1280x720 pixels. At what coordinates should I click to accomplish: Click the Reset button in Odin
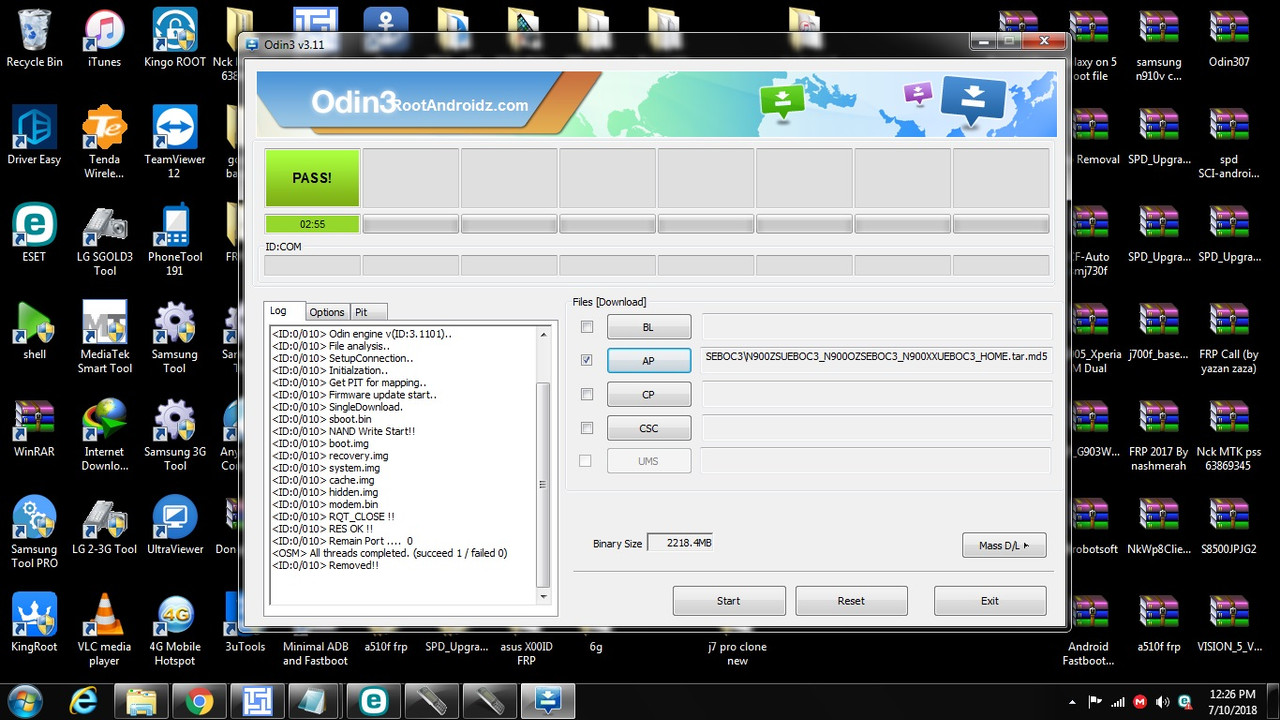click(x=851, y=601)
